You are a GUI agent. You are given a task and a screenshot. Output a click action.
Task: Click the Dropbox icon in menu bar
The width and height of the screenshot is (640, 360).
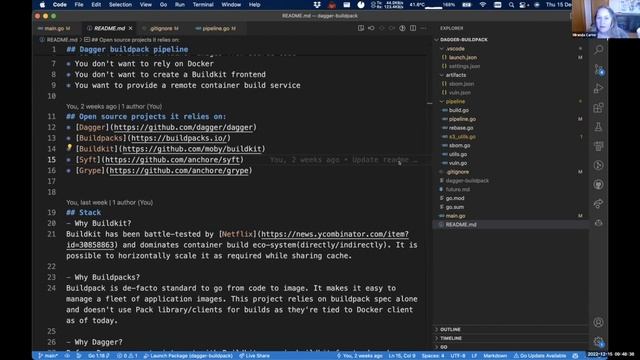click(317, 5)
